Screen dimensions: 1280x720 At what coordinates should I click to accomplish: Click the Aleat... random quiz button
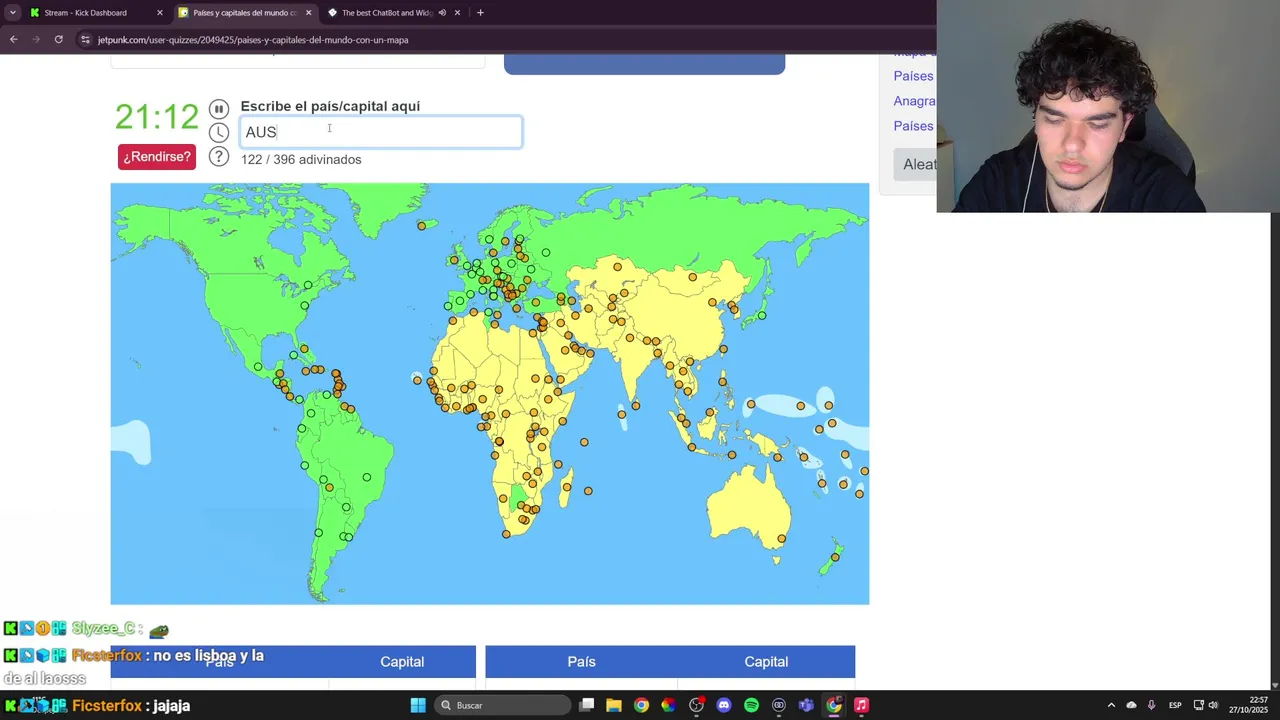(x=918, y=164)
